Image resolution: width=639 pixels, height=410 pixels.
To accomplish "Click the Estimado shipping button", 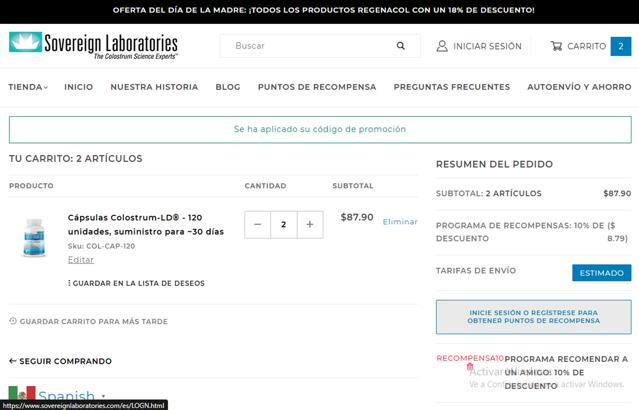I will point(602,273).
